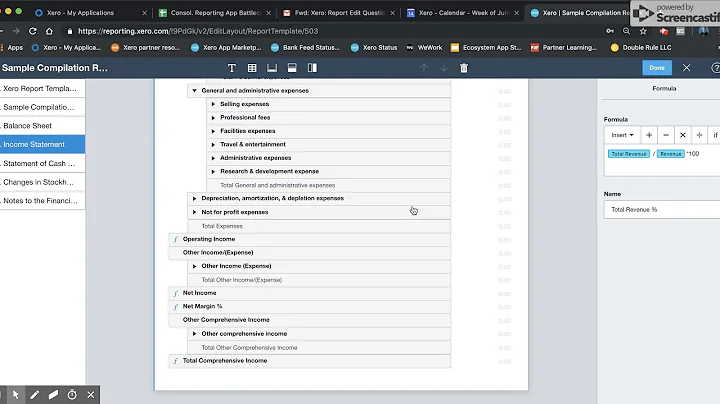Select Total Comprehensive Income formula row
720x404 pixels.
[309, 361]
